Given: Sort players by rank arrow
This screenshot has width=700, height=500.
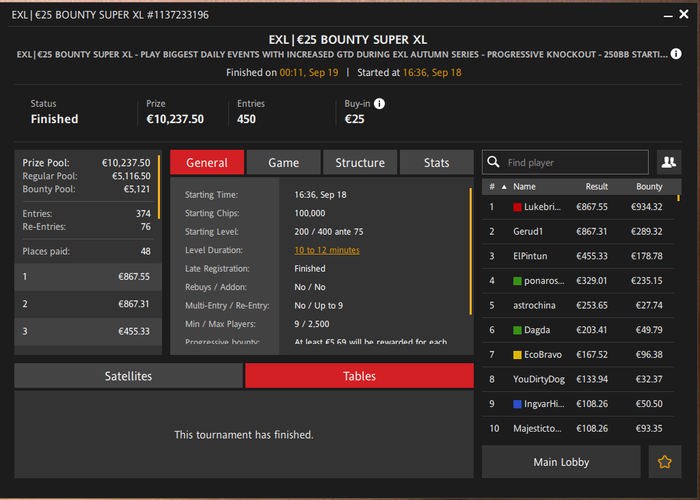Looking at the screenshot, I should click(504, 187).
